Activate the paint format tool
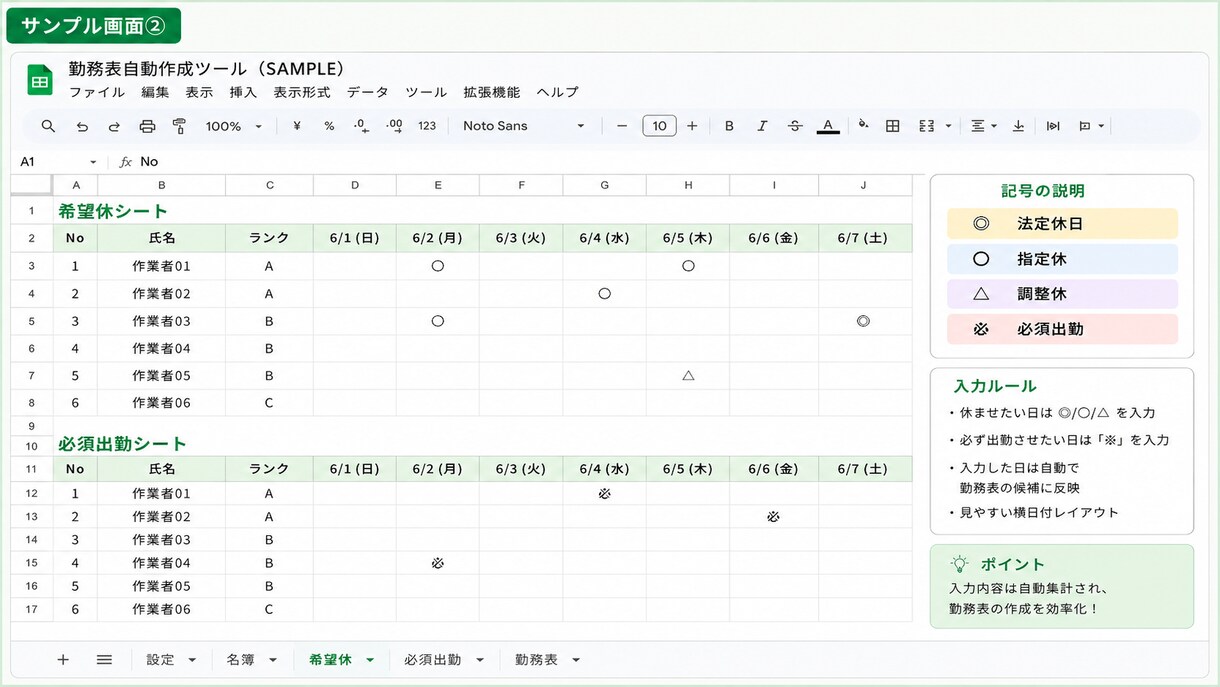Screen dimensions: 1220x687 click(180, 126)
